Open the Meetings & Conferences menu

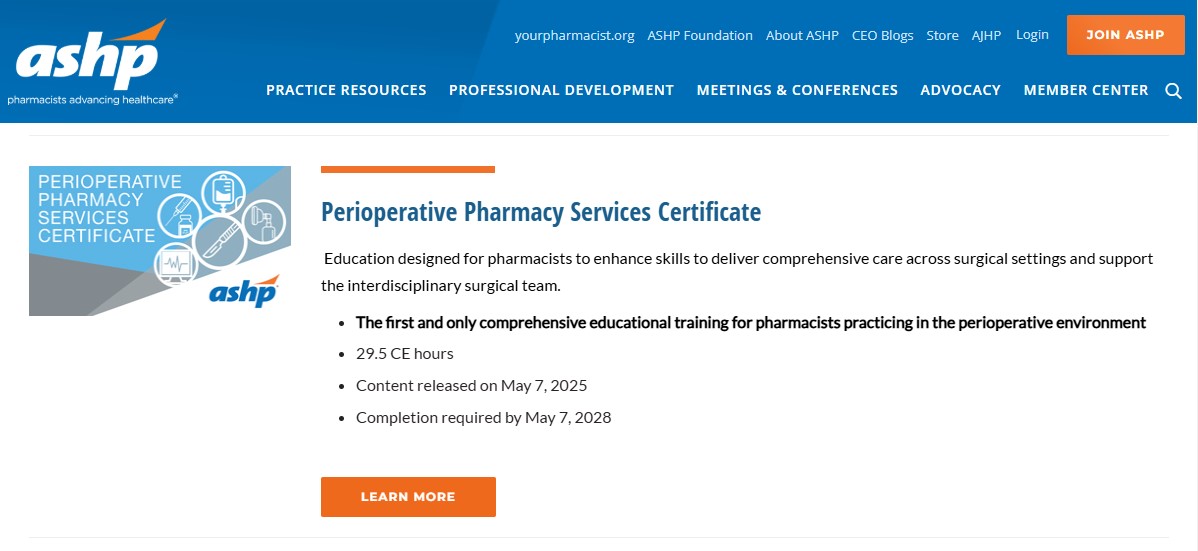(x=797, y=90)
